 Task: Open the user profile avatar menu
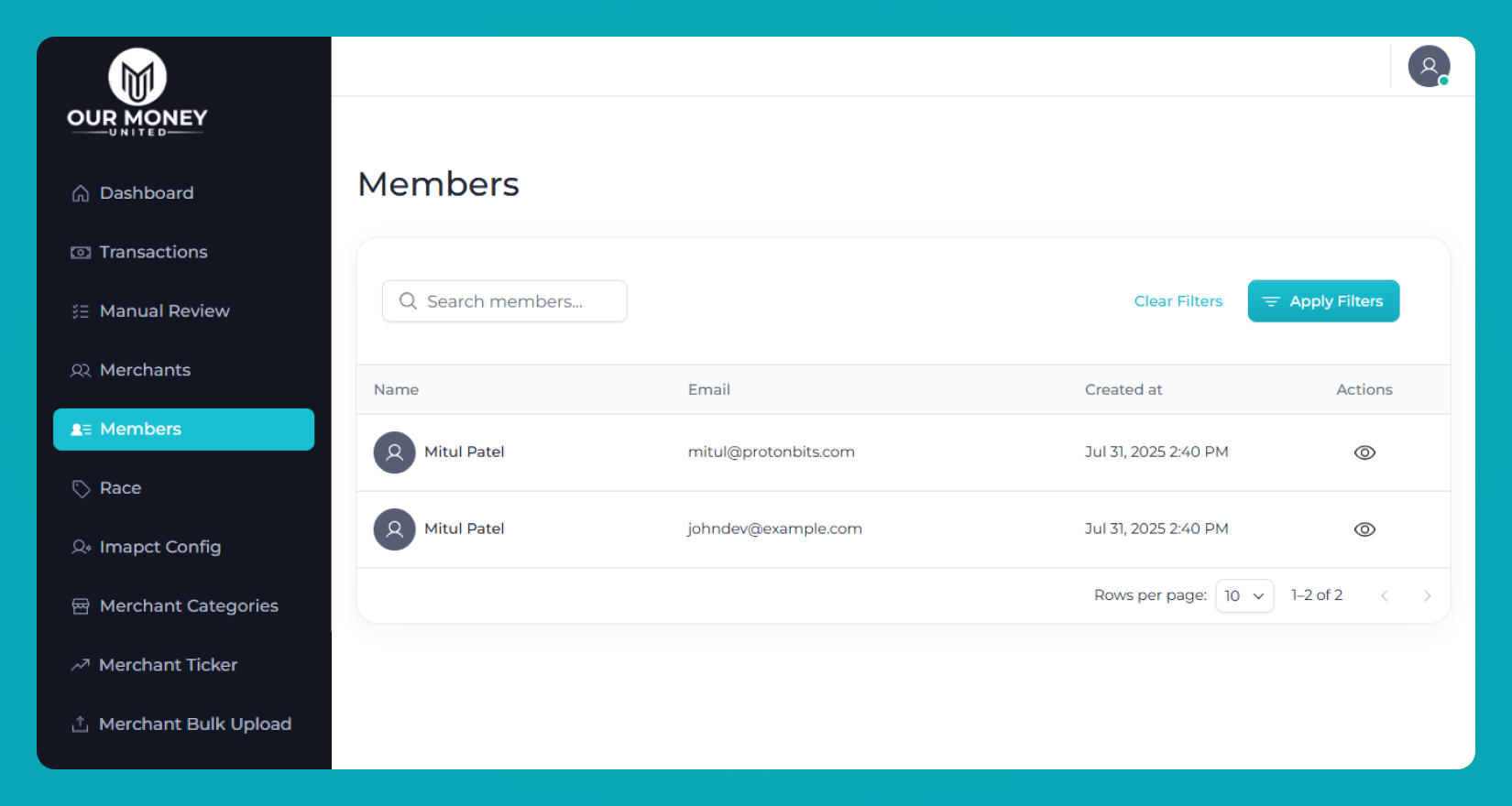pos(1429,66)
